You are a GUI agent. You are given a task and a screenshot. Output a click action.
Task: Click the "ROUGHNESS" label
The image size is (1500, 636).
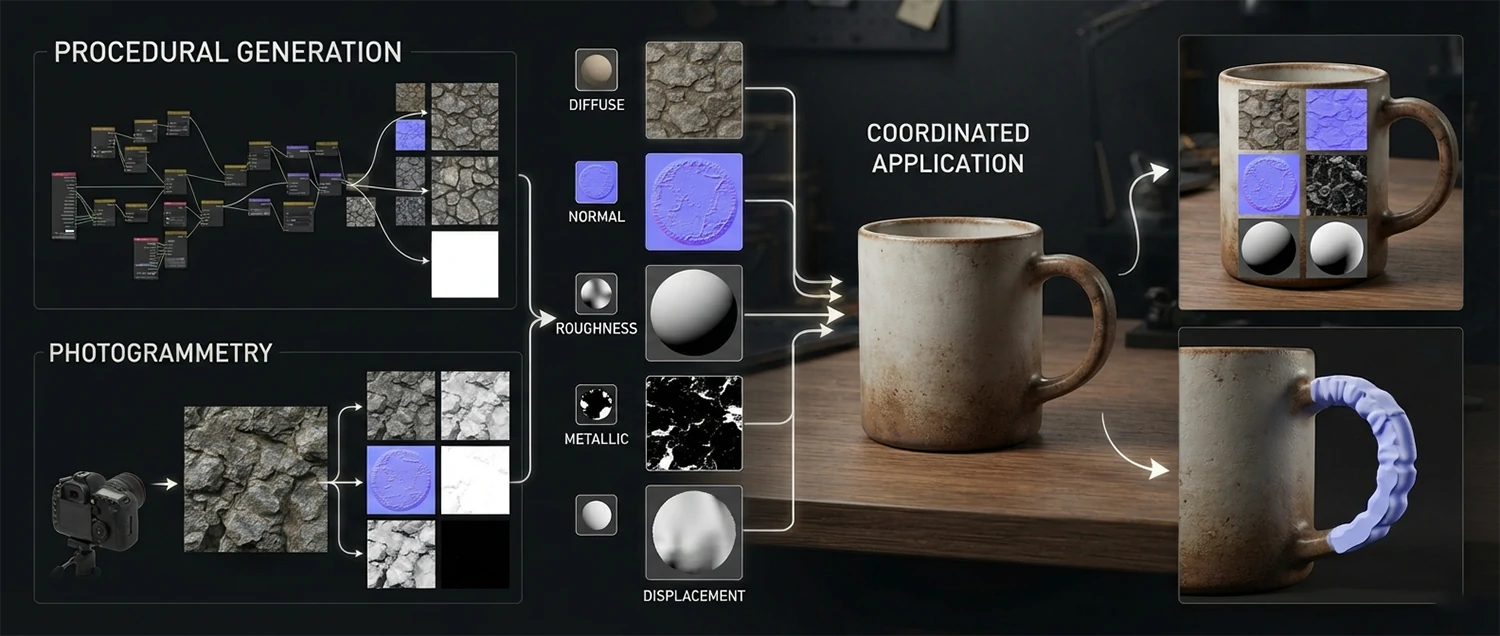pos(597,328)
